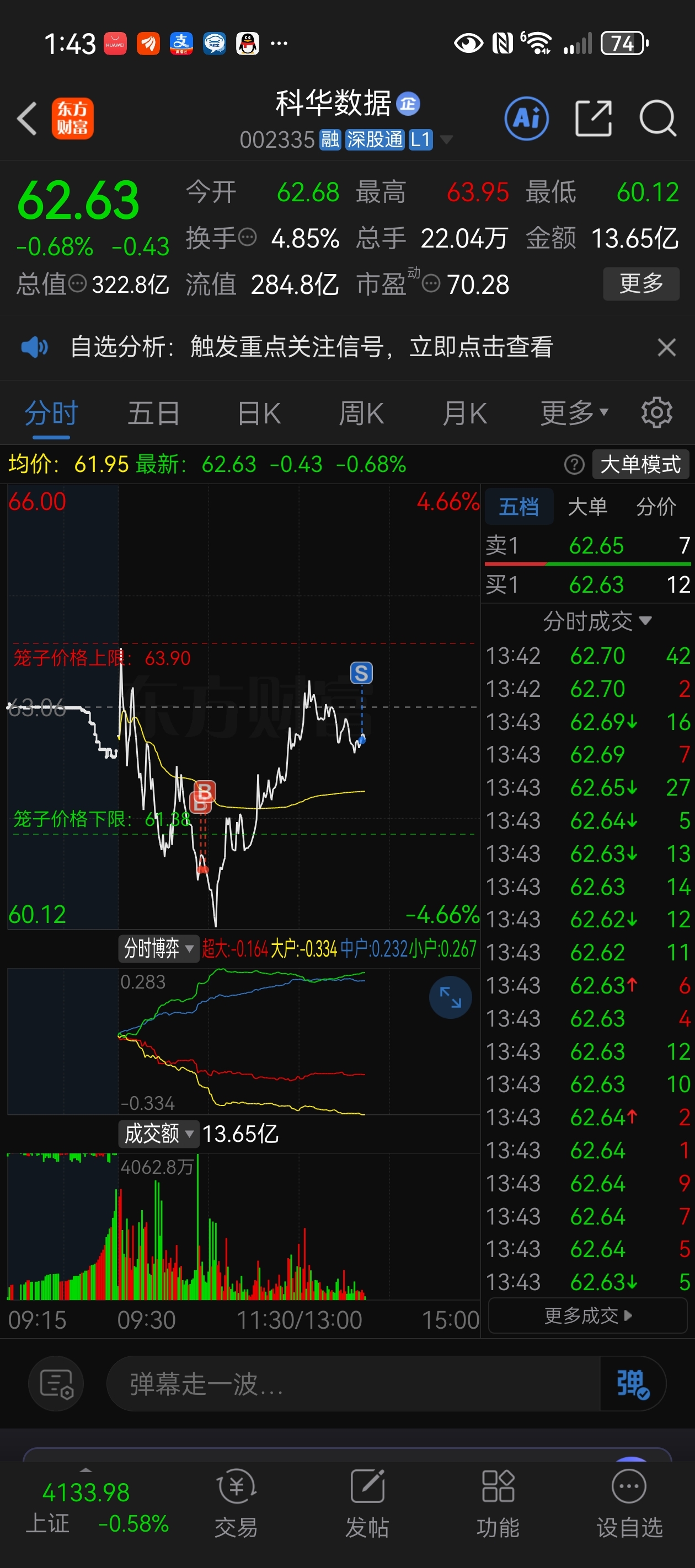The image size is (695, 1568).
Task: Tap the 科华数据 stock title
Action: pyautogui.click(x=333, y=103)
